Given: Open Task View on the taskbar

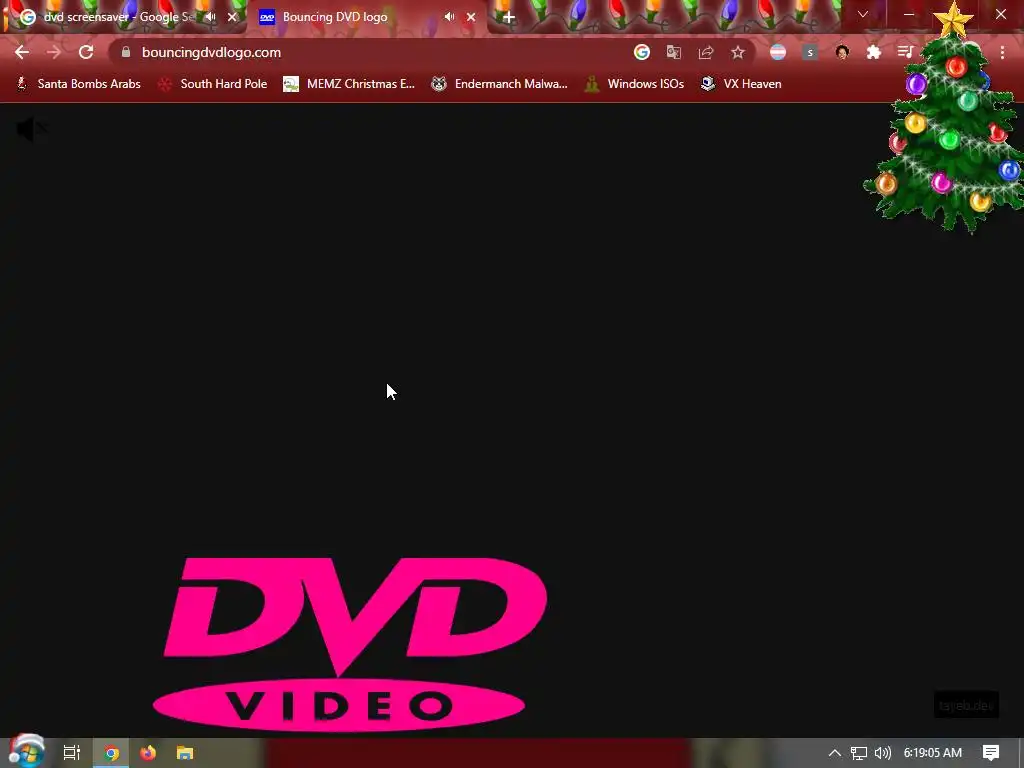Looking at the screenshot, I should point(71,753).
